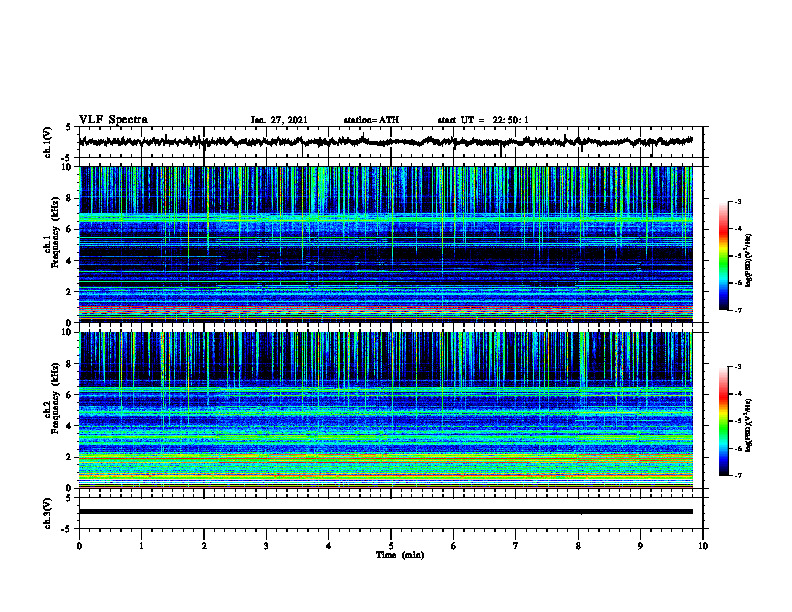Select the "start UT = 22:50:1" text
The width and height of the screenshot is (792, 612).
tap(483, 120)
